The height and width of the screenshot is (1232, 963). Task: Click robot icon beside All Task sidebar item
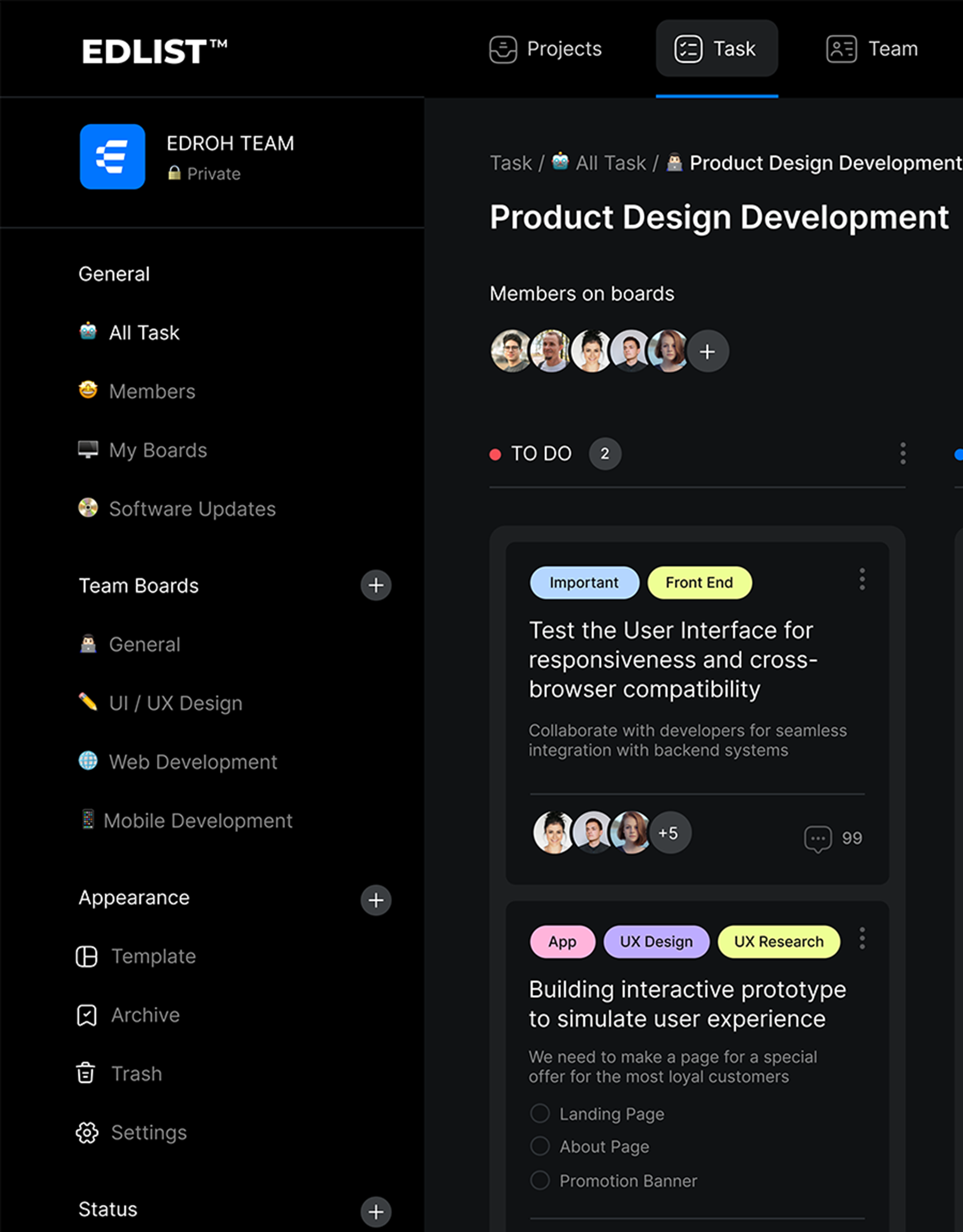coord(88,331)
